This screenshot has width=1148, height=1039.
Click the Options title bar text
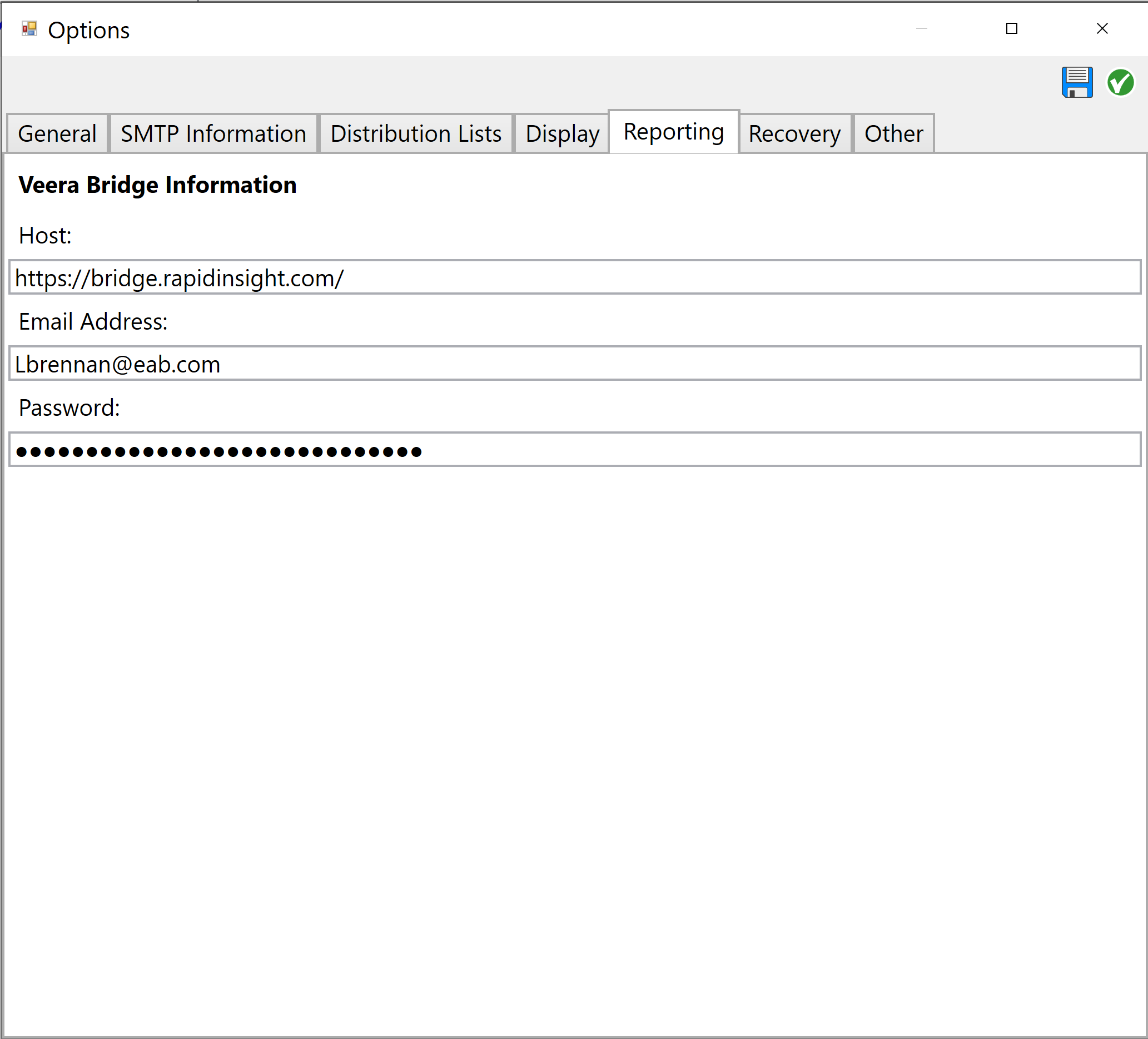coord(89,29)
